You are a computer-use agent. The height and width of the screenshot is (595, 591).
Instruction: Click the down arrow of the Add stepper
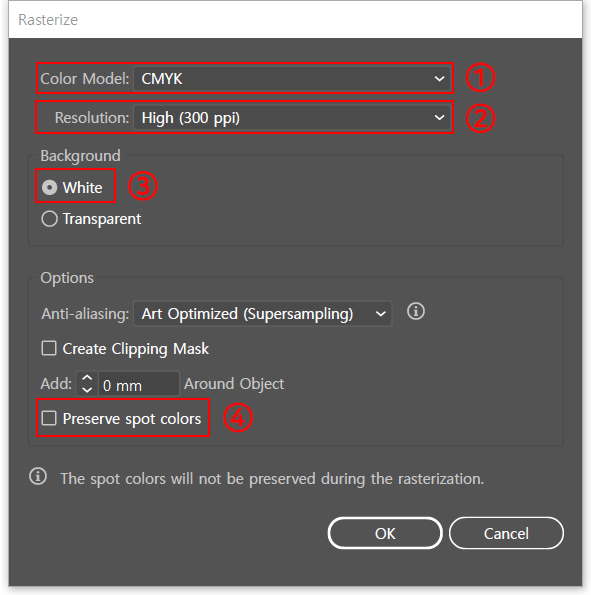click(x=87, y=390)
